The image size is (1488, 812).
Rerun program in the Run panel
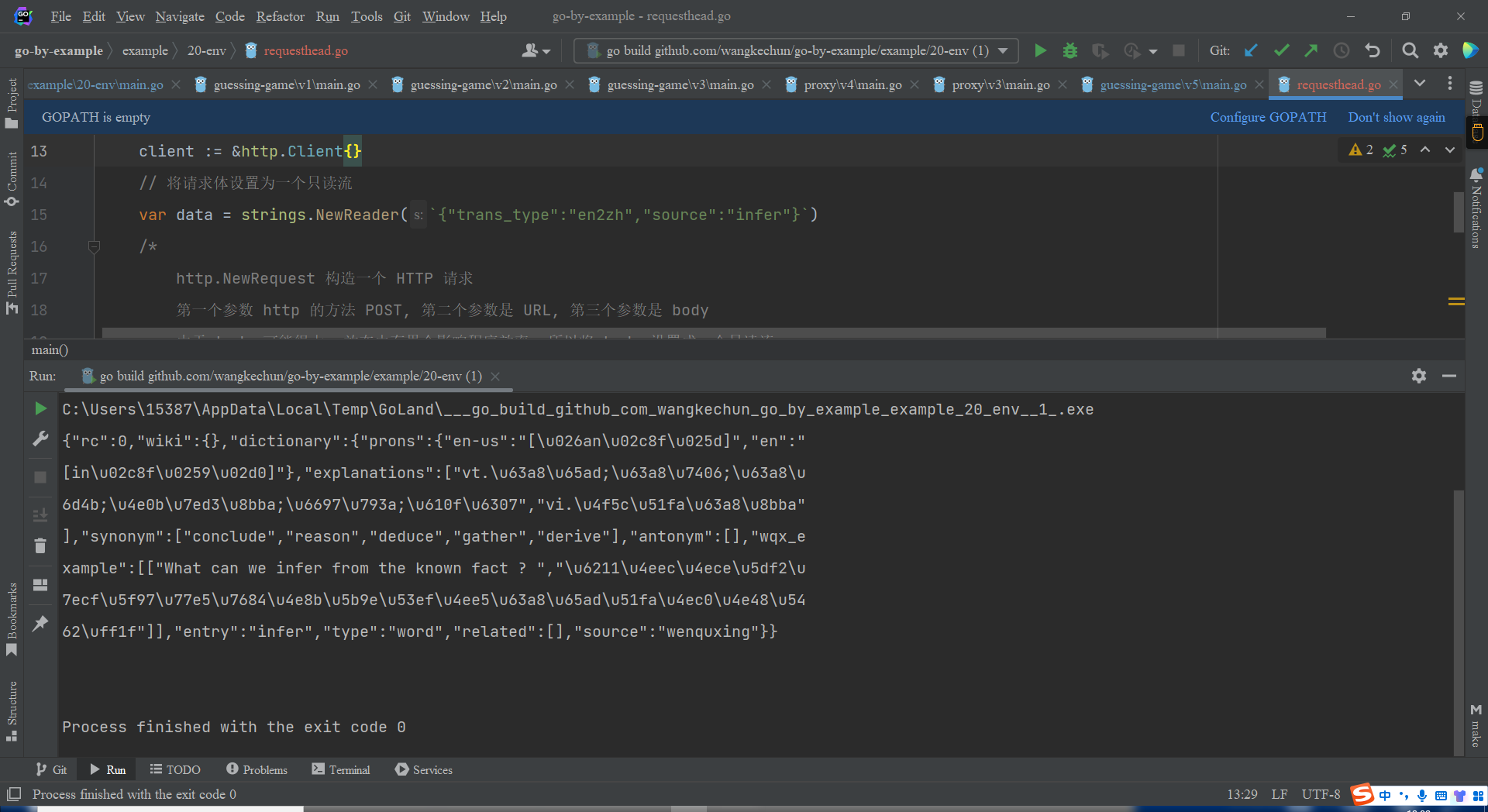[40, 409]
